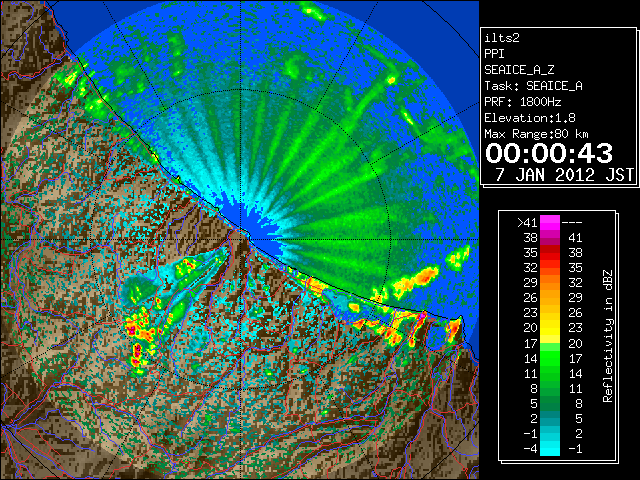Click the '>41' legend label
This screenshot has height=480, width=640.
527,223
